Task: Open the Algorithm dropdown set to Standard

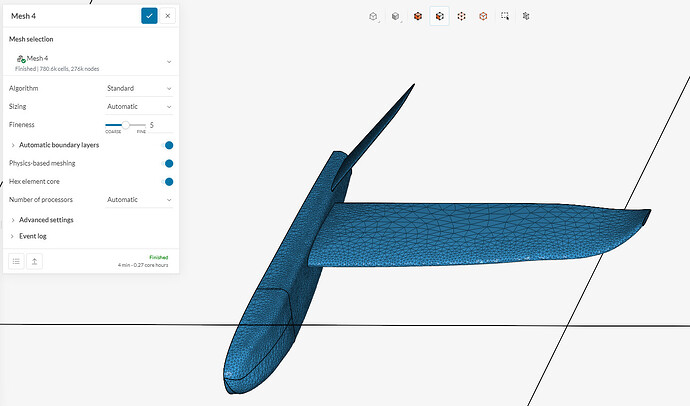Action: click(139, 88)
